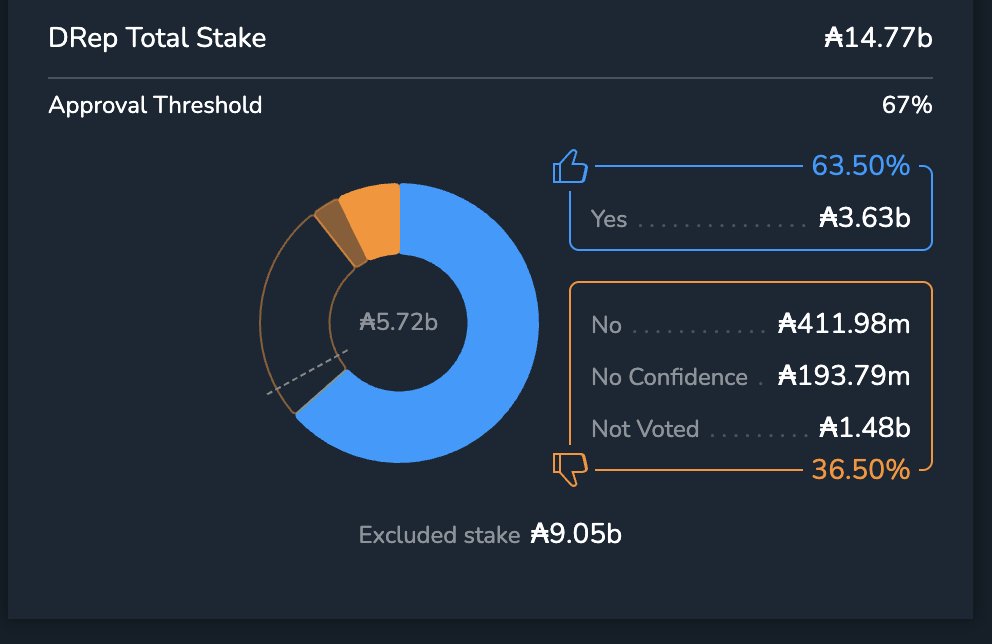The image size is (992, 644).
Task: Click the Yes row label
Action: click(609, 218)
